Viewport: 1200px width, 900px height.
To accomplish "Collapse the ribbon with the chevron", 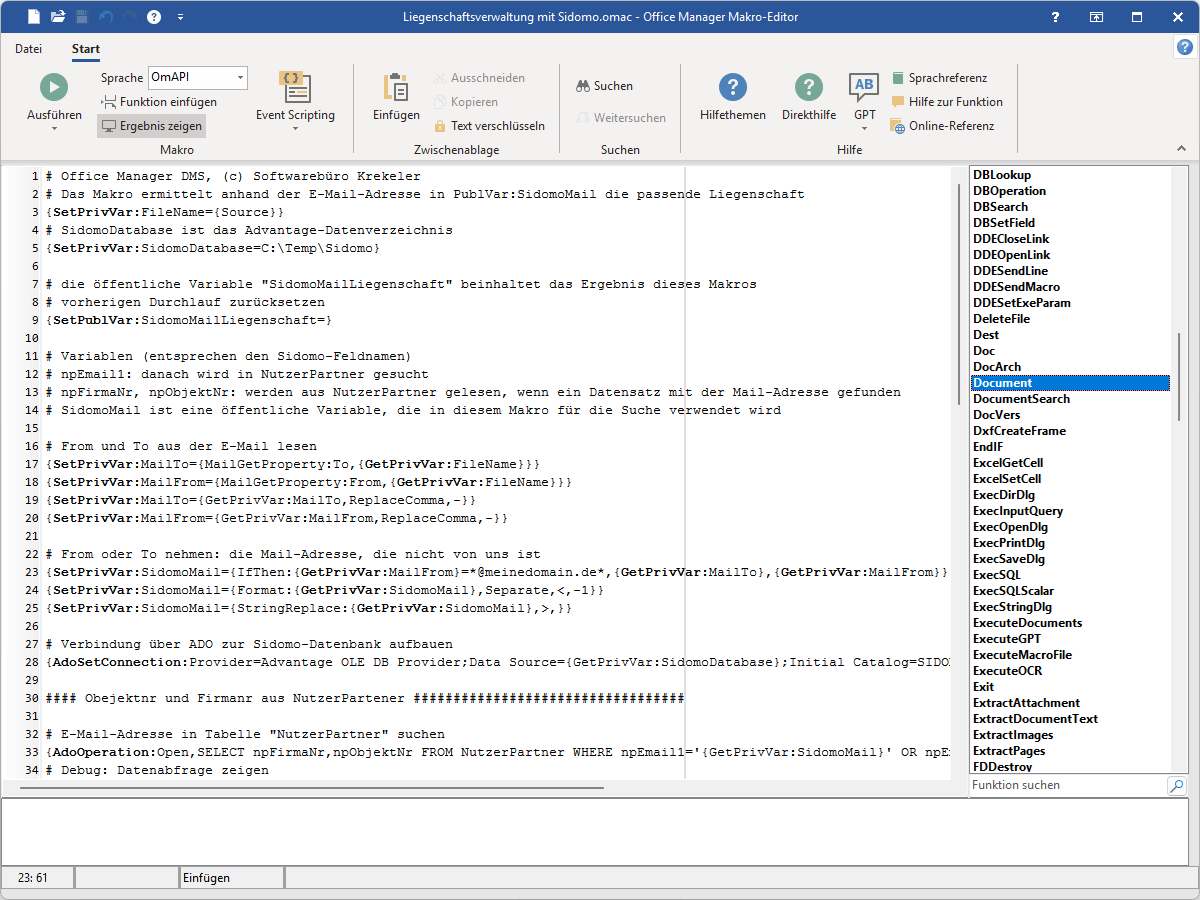I will [1183, 148].
